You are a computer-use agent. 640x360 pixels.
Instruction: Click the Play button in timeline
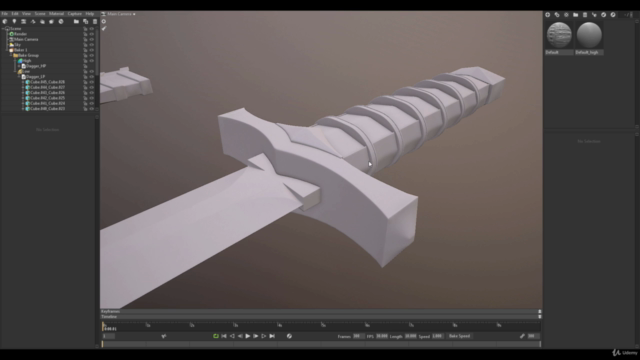(248, 336)
